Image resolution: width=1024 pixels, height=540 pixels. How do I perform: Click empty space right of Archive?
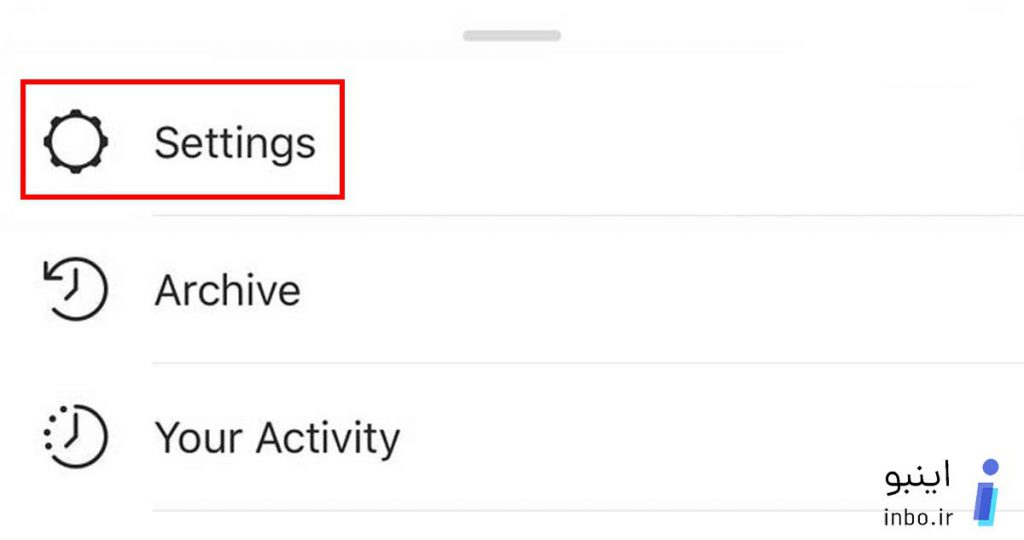tap(653, 289)
